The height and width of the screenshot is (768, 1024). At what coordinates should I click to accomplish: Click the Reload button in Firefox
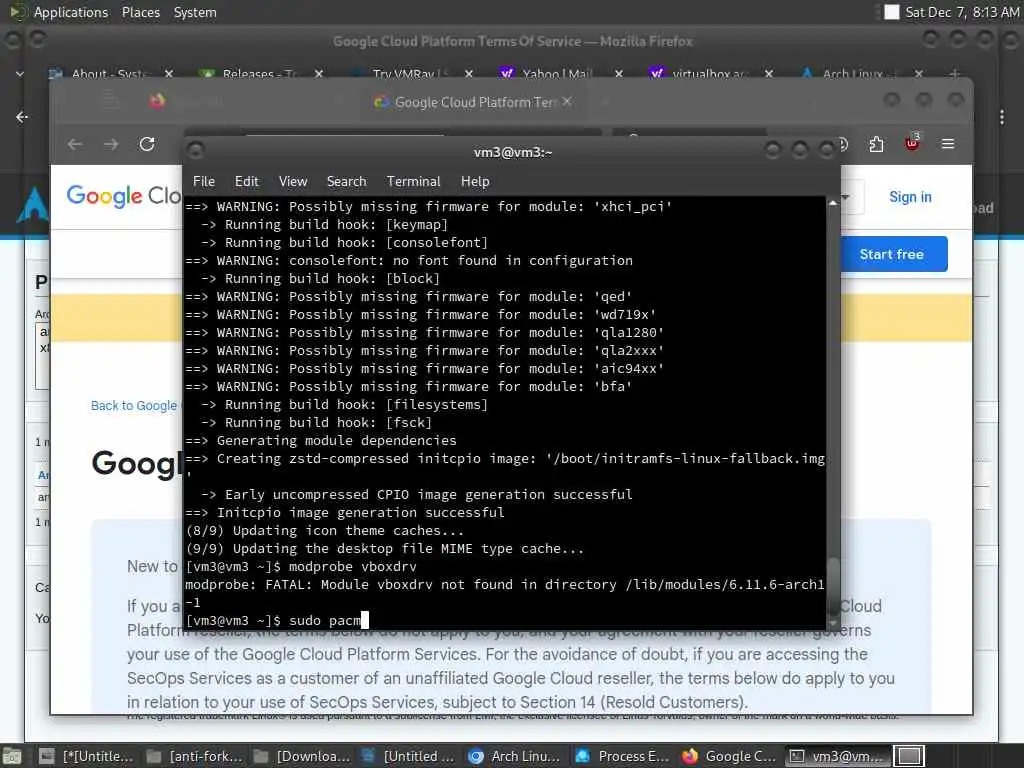147,144
